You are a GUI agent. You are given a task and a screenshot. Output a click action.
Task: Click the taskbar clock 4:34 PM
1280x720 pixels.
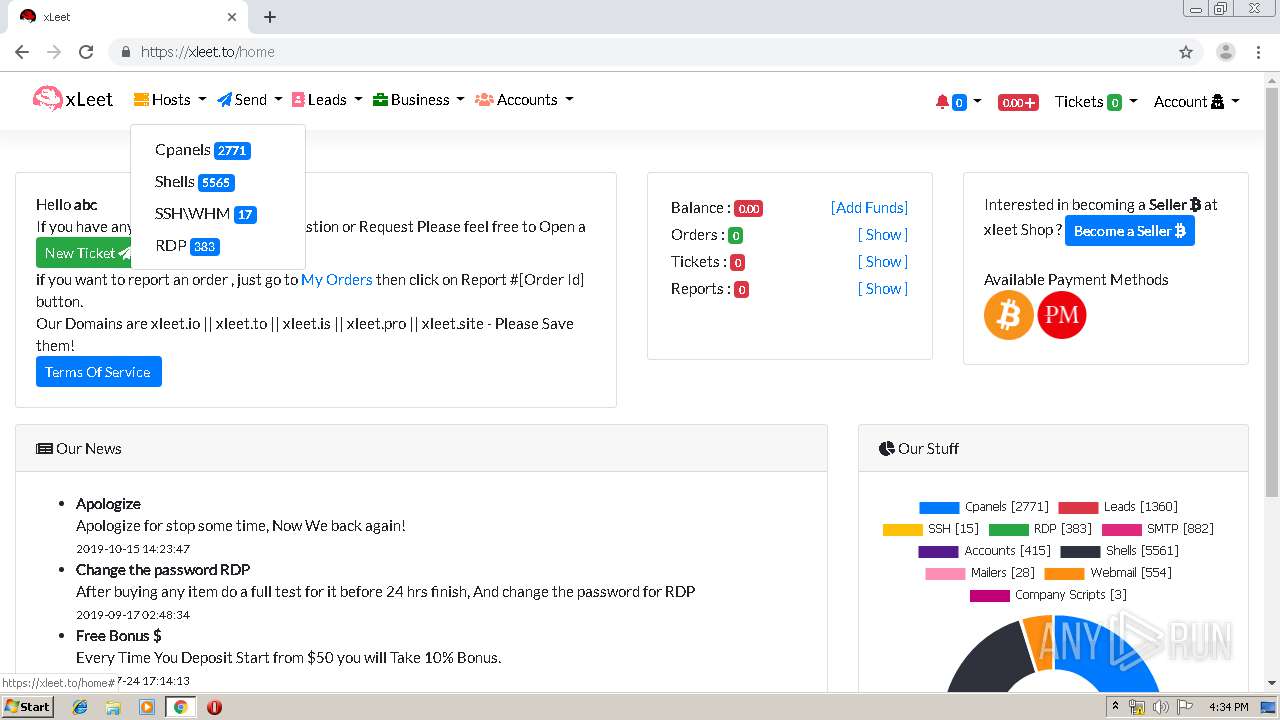click(x=1228, y=707)
